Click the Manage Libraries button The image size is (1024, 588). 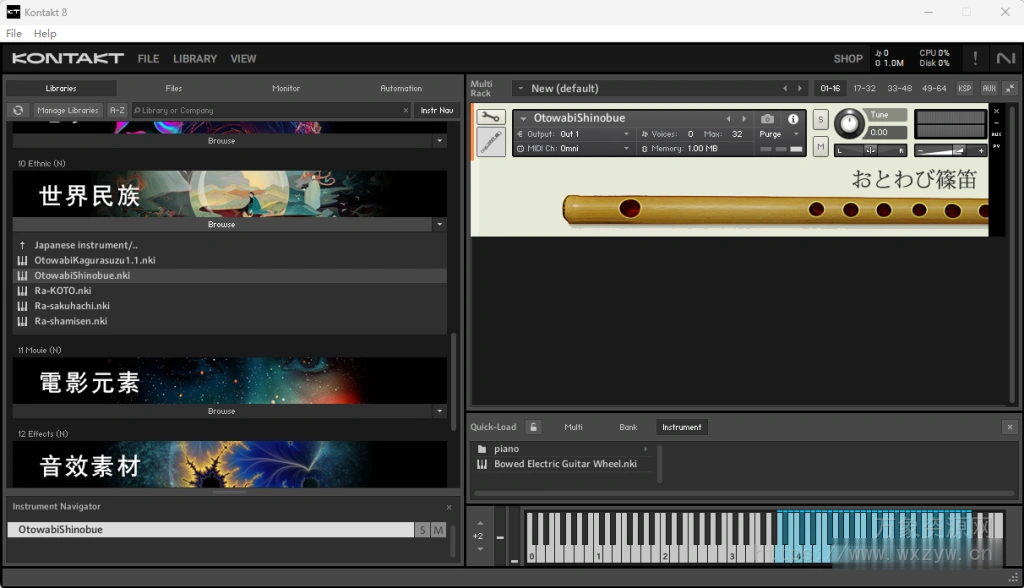coord(68,110)
